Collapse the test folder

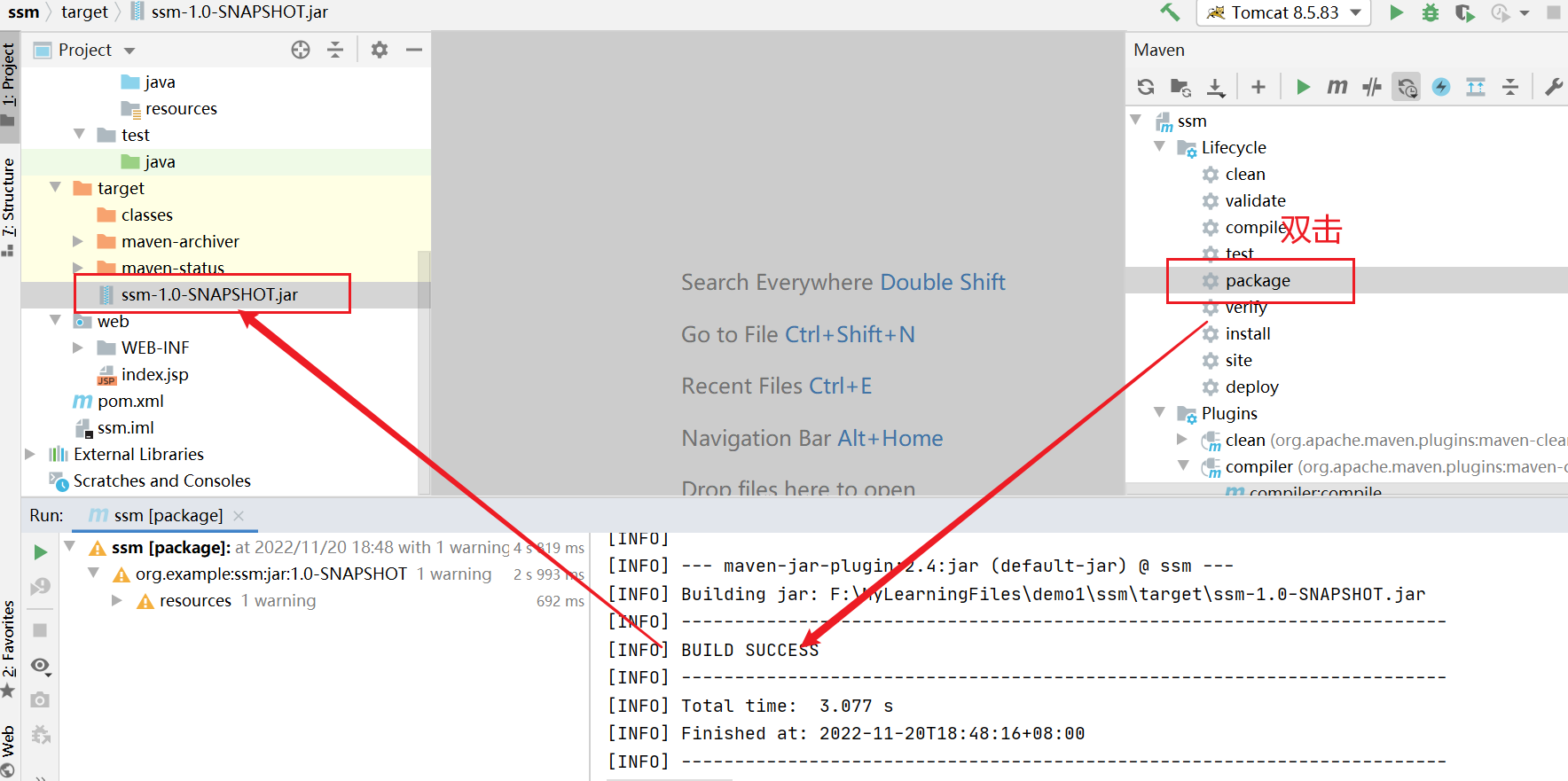(x=79, y=134)
